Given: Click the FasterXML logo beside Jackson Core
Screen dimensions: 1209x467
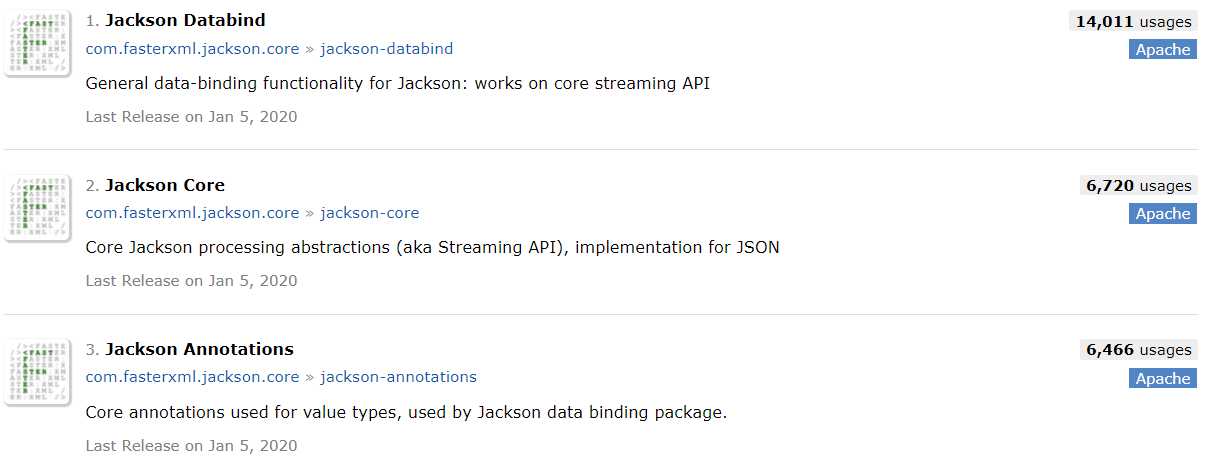Looking at the screenshot, I should click(38, 208).
